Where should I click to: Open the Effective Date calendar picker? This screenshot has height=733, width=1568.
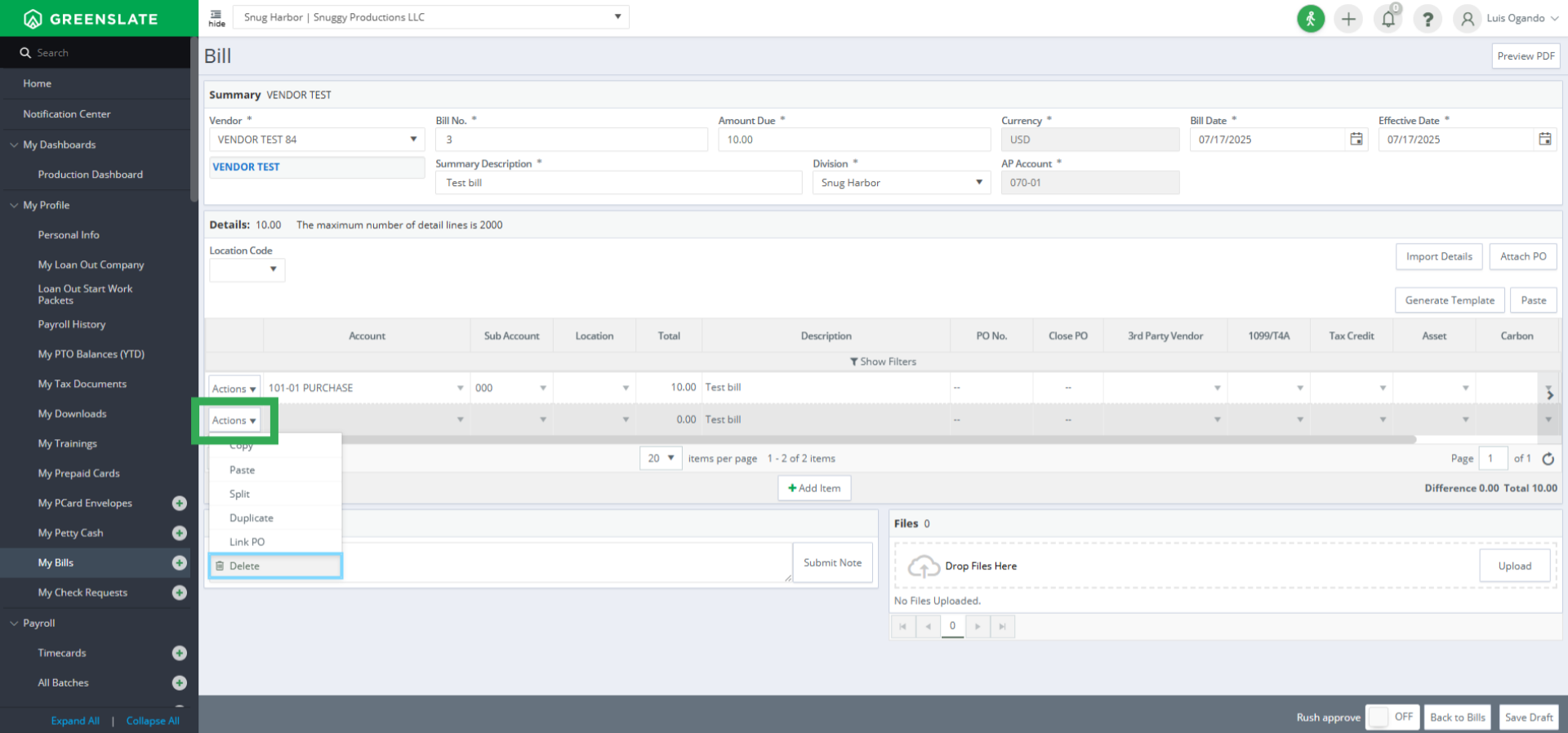pyautogui.click(x=1544, y=140)
